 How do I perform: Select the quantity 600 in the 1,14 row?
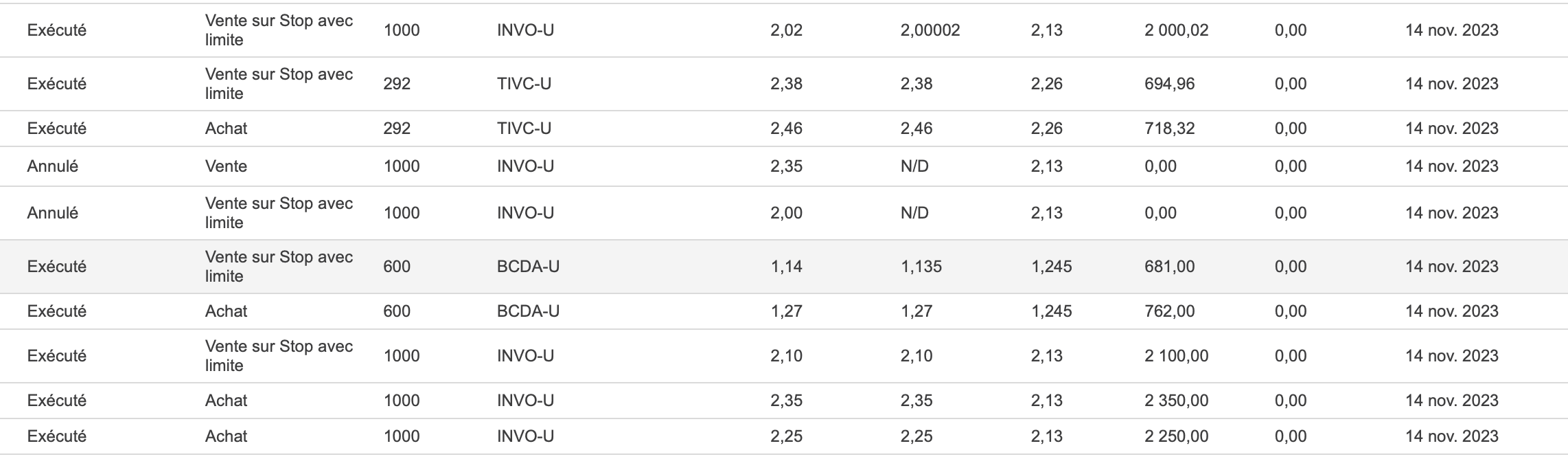tap(397, 267)
